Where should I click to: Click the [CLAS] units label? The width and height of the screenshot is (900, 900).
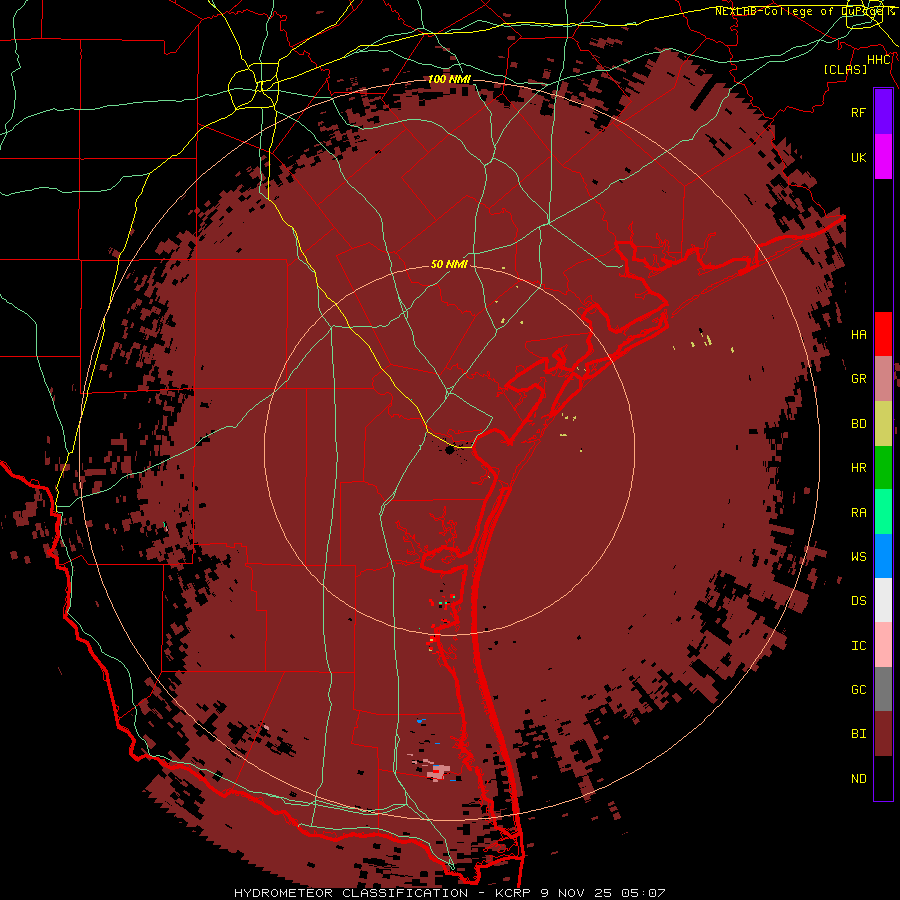pos(845,69)
